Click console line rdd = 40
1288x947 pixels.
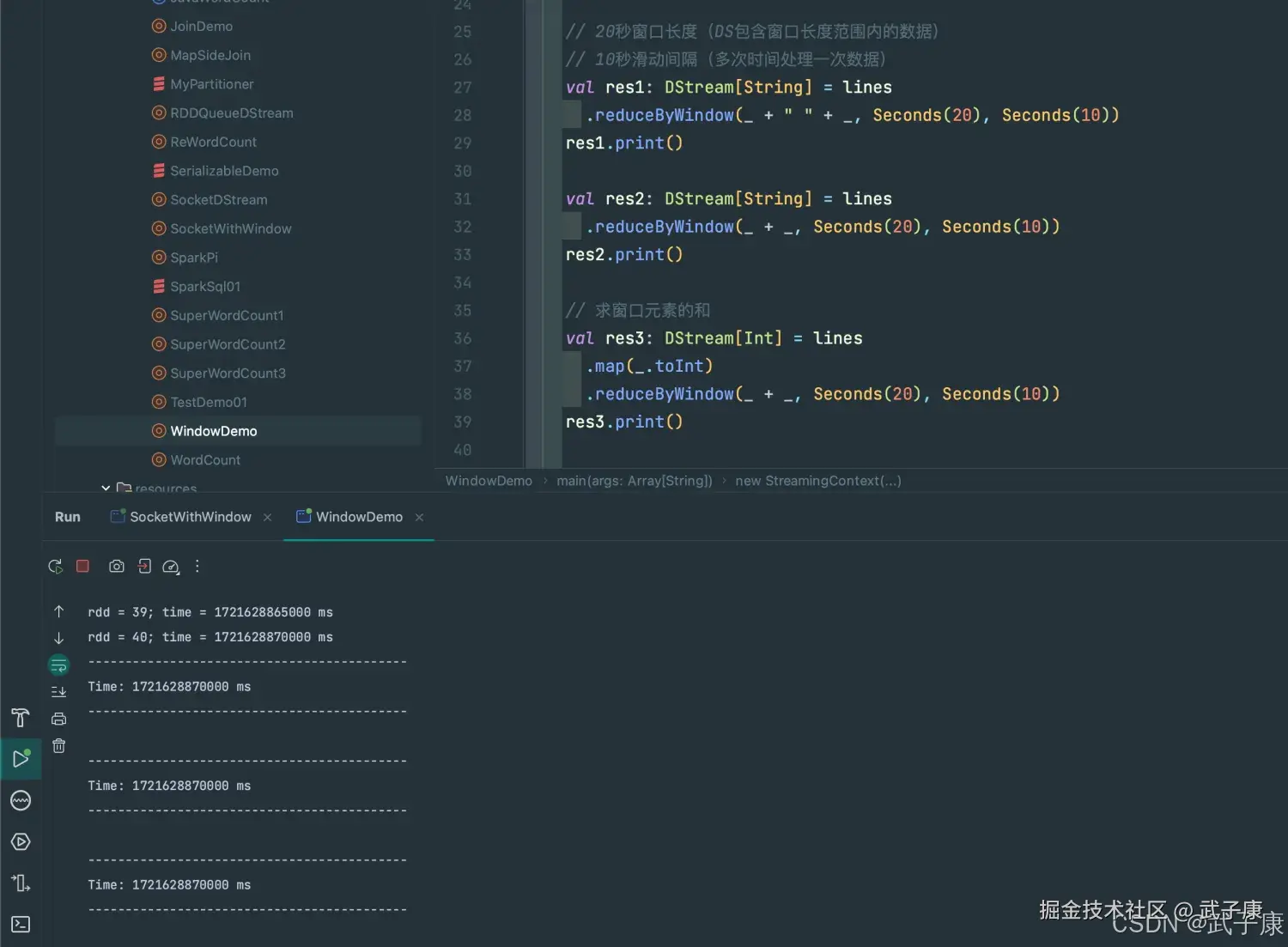click(210, 637)
